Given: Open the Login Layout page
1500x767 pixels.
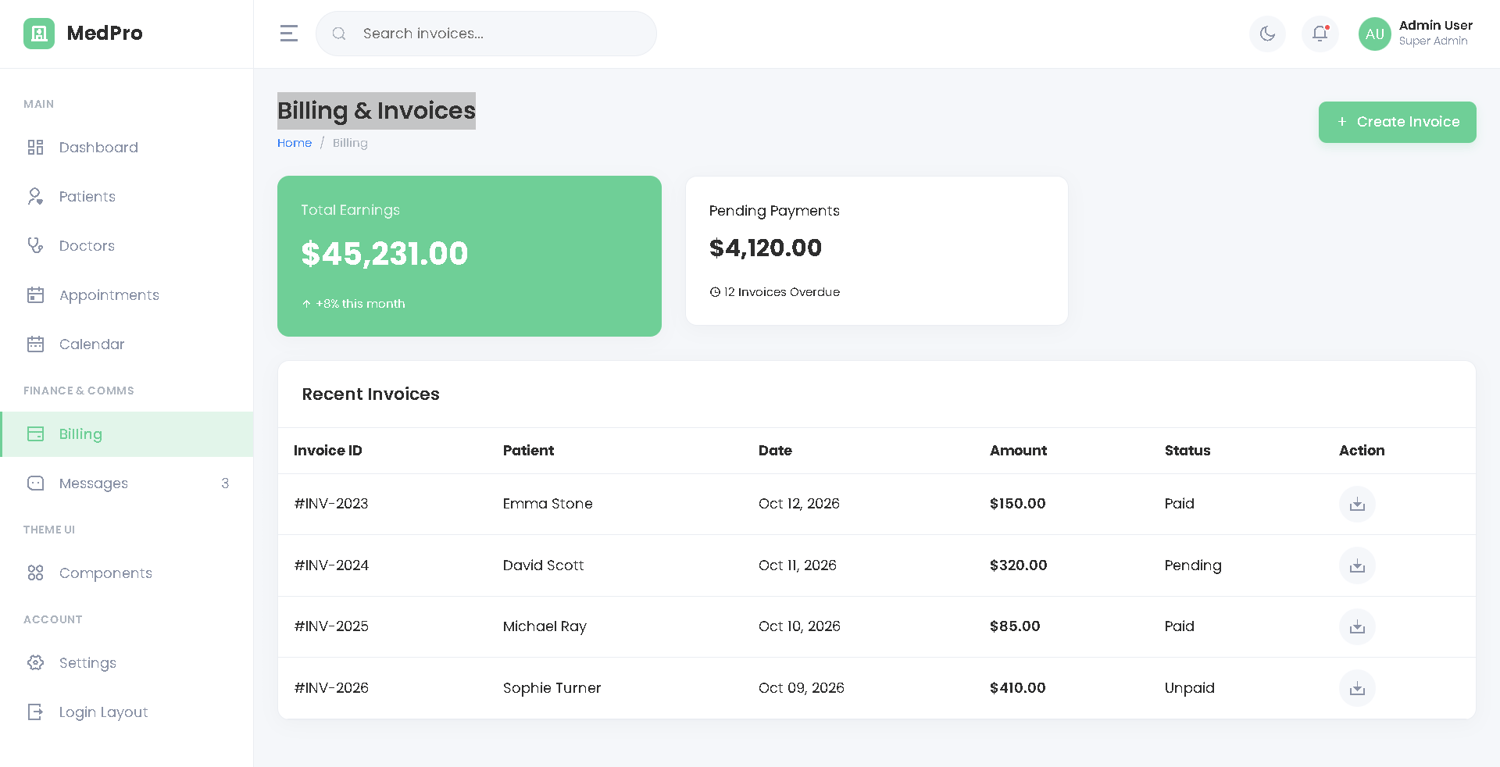Looking at the screenshot, I should tap(103, 712).
